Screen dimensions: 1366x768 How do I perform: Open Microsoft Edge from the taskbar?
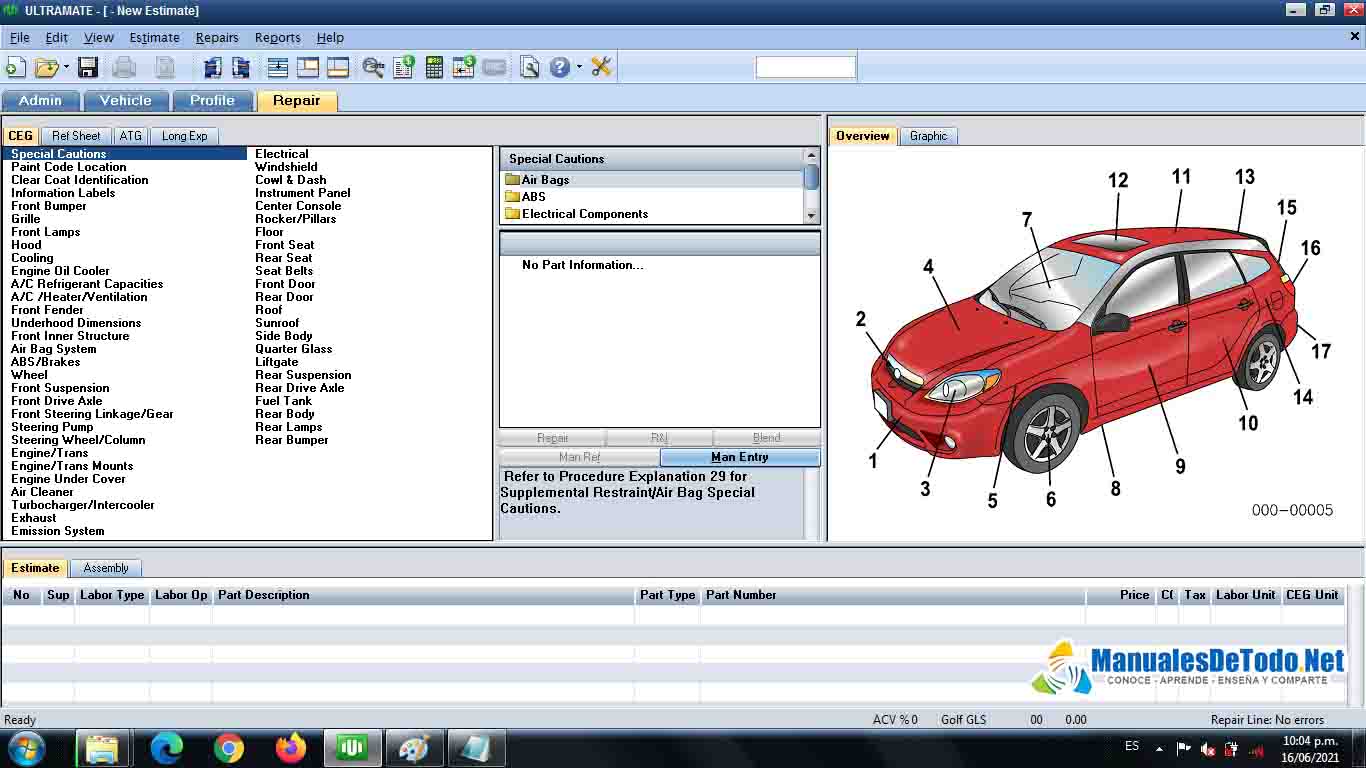click(167, 748)
